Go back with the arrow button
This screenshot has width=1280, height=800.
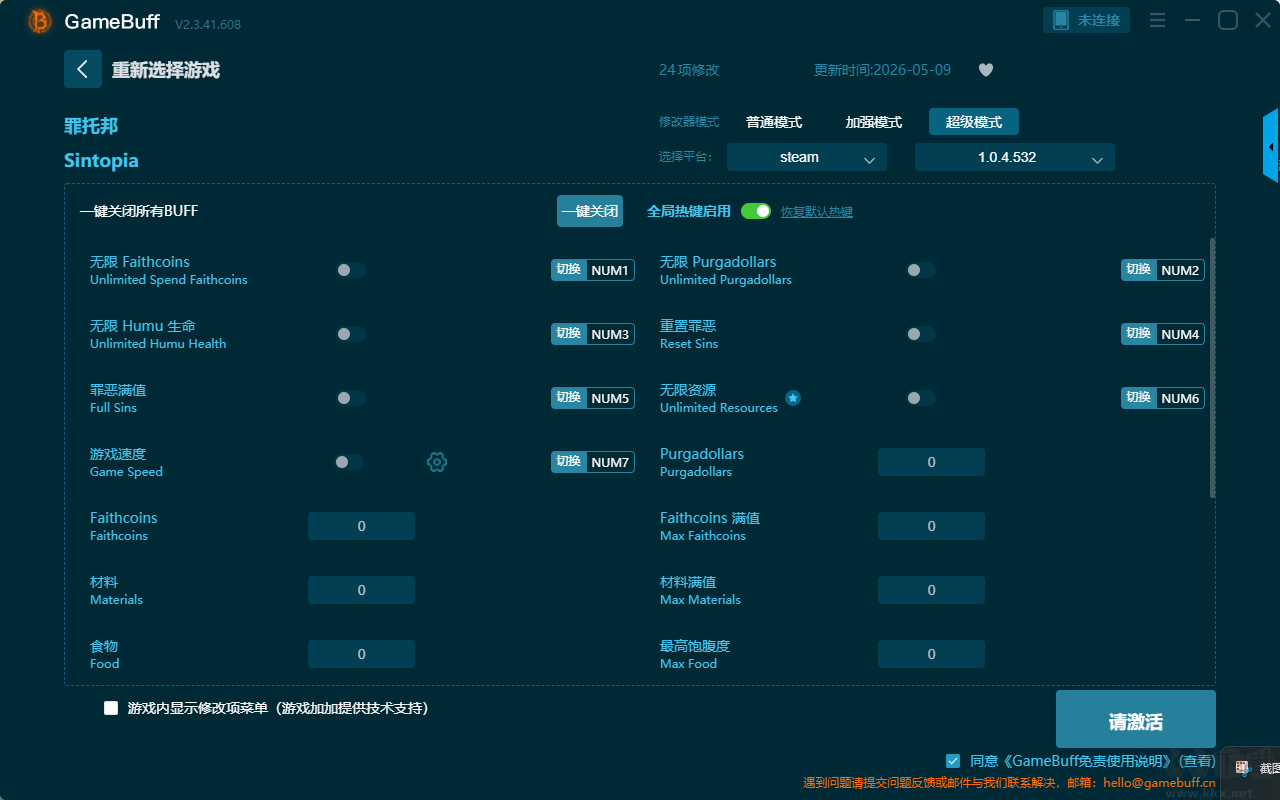(83, 69)
